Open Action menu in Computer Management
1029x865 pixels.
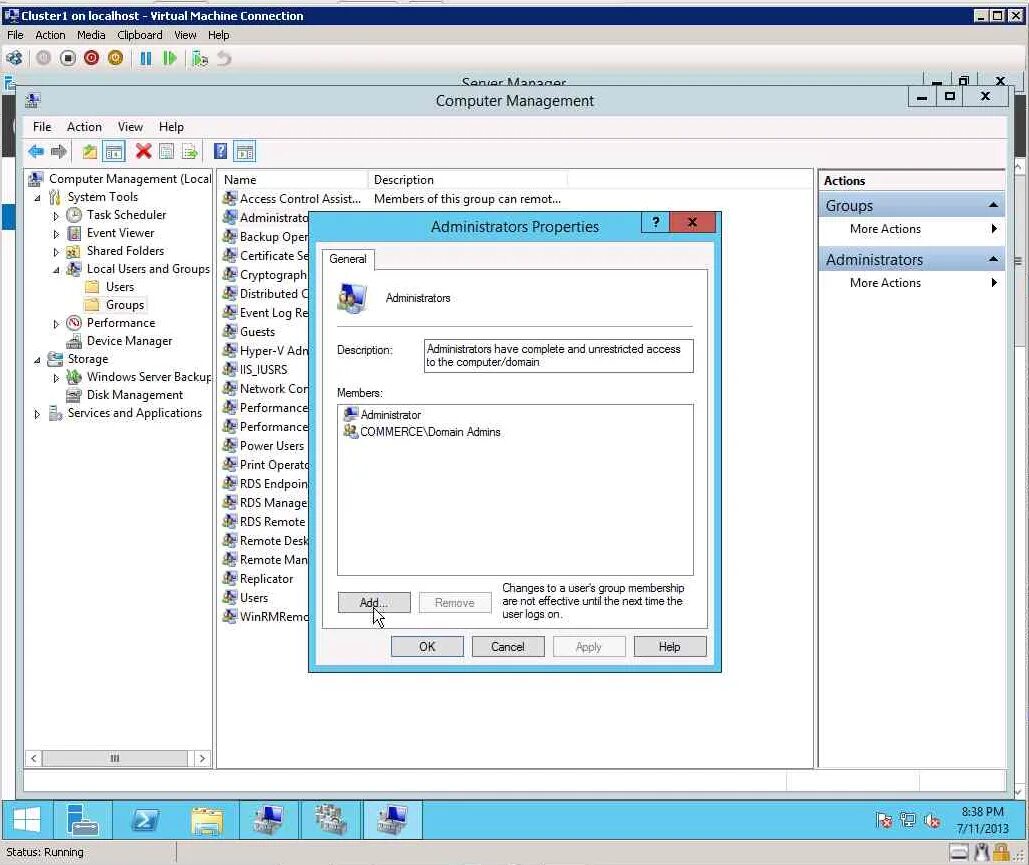[84, 127]
